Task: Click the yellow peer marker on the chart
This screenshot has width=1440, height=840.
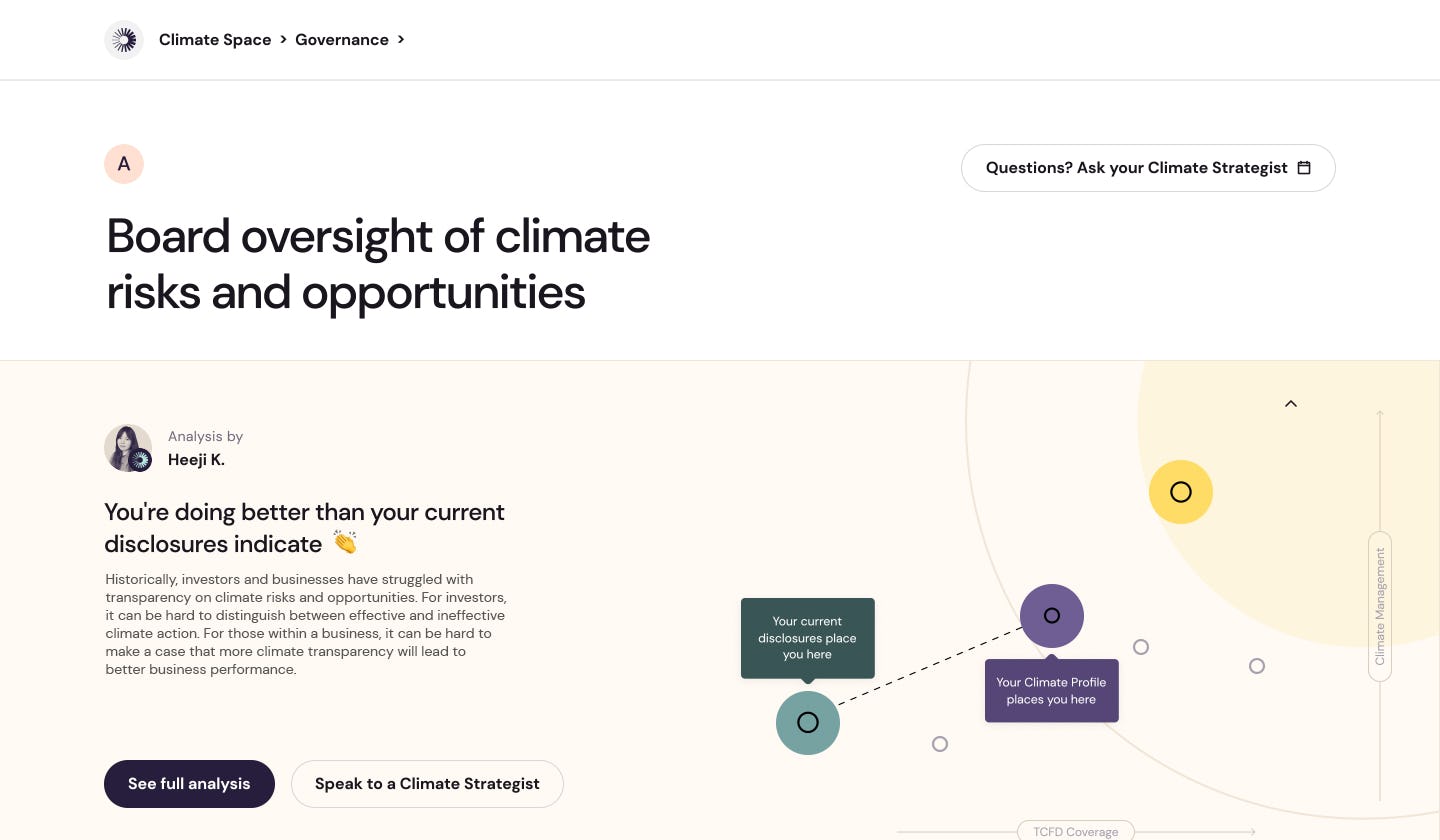Action: (1181, 492)
